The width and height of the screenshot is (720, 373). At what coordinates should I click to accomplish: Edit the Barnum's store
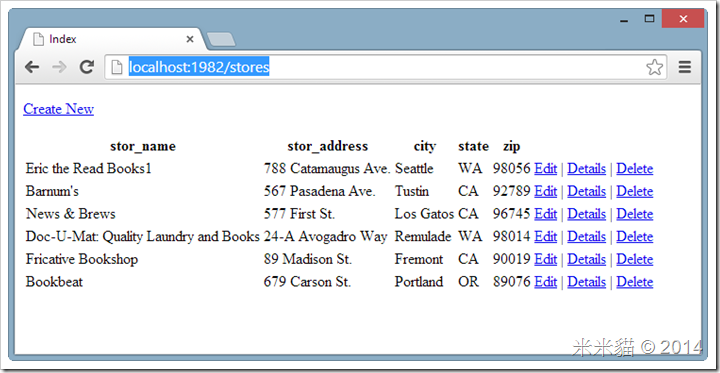pyautogui.click(x=546, y=191)
